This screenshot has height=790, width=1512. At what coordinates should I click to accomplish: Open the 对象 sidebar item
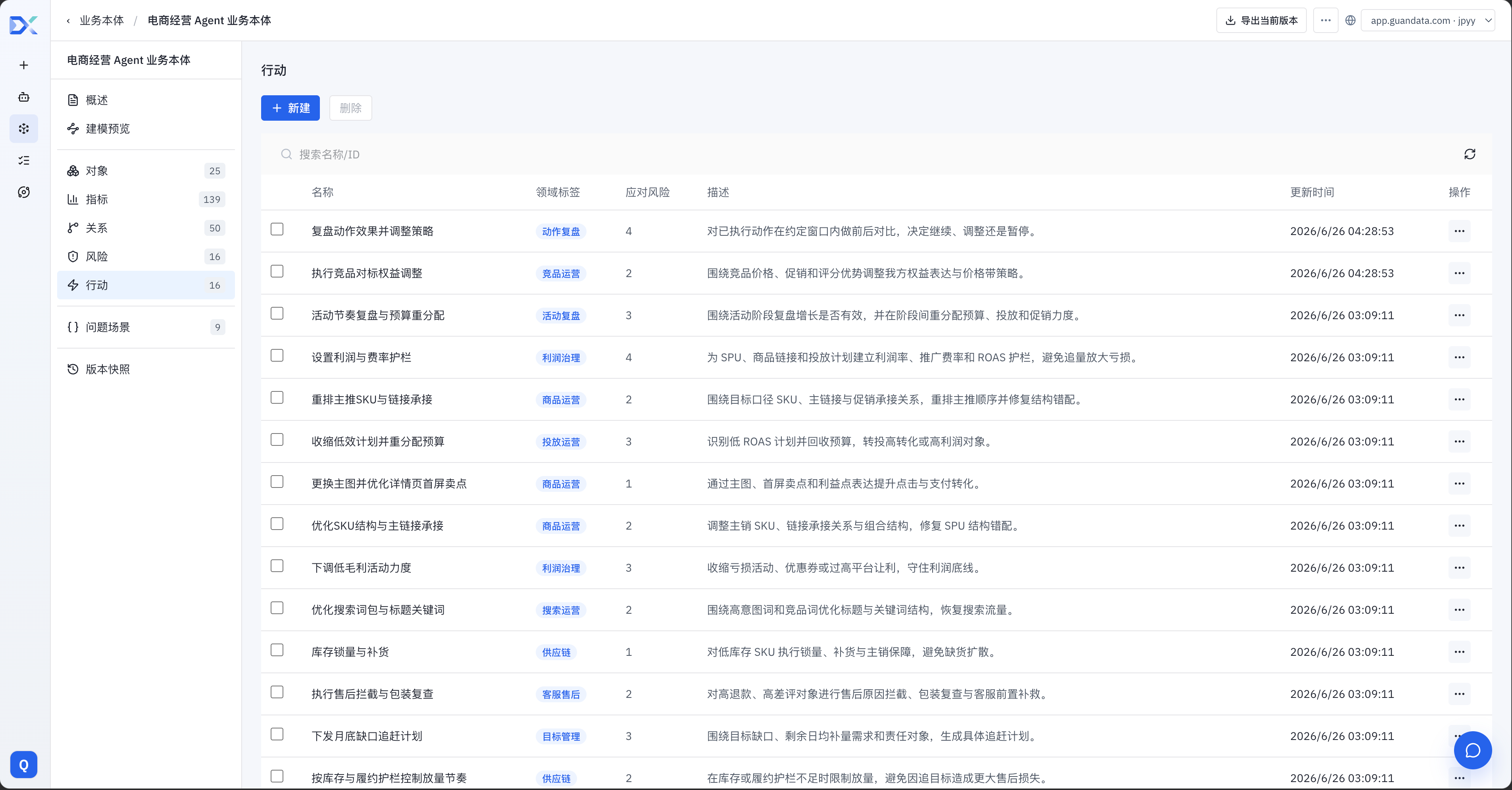point(146,171)
